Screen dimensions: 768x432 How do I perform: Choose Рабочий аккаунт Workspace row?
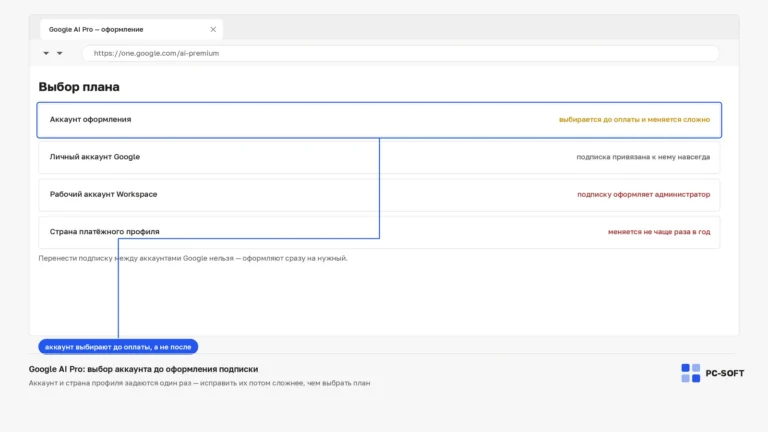(x=379, y=194)
